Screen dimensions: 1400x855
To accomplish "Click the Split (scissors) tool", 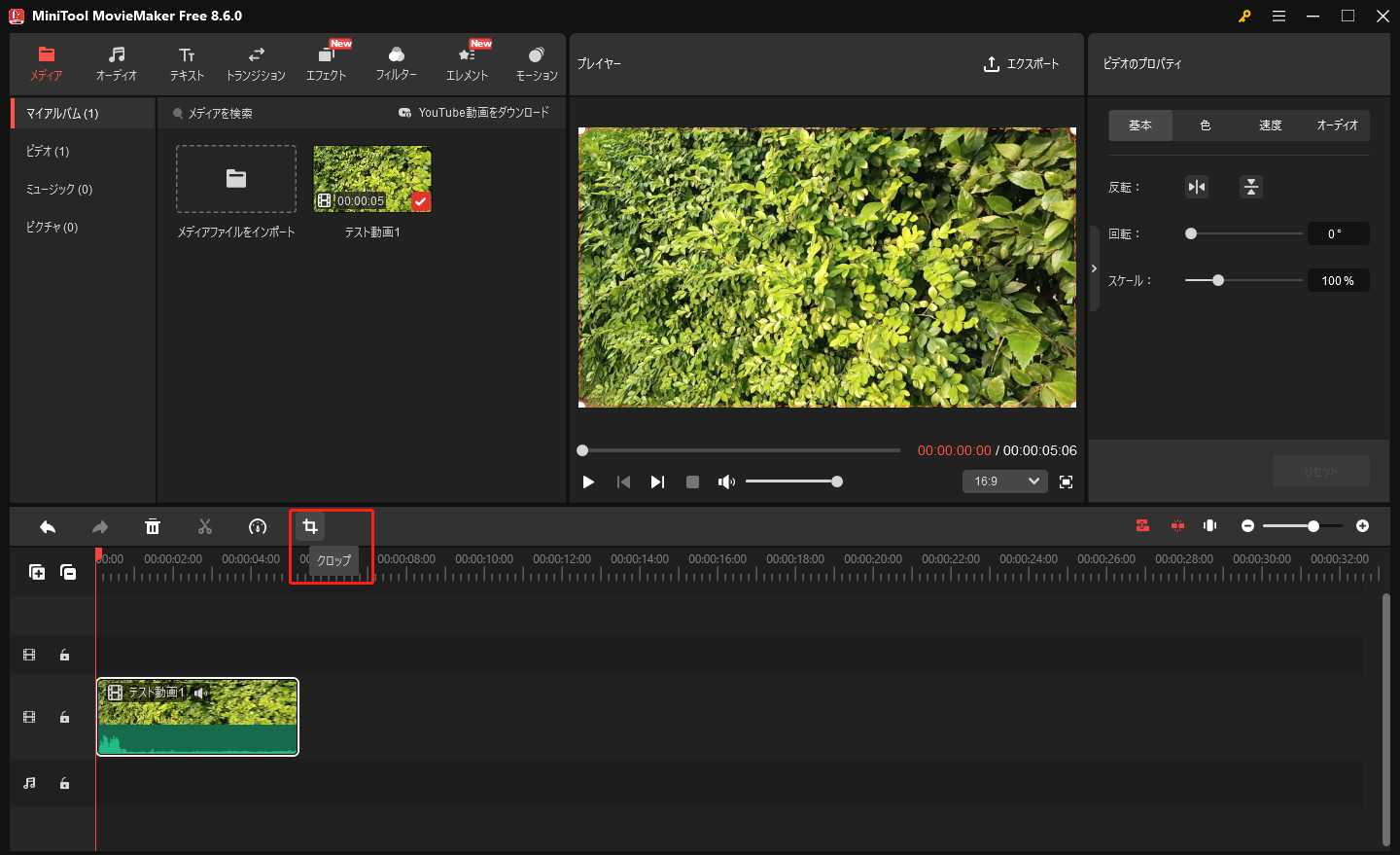I will tap(205, 525).
